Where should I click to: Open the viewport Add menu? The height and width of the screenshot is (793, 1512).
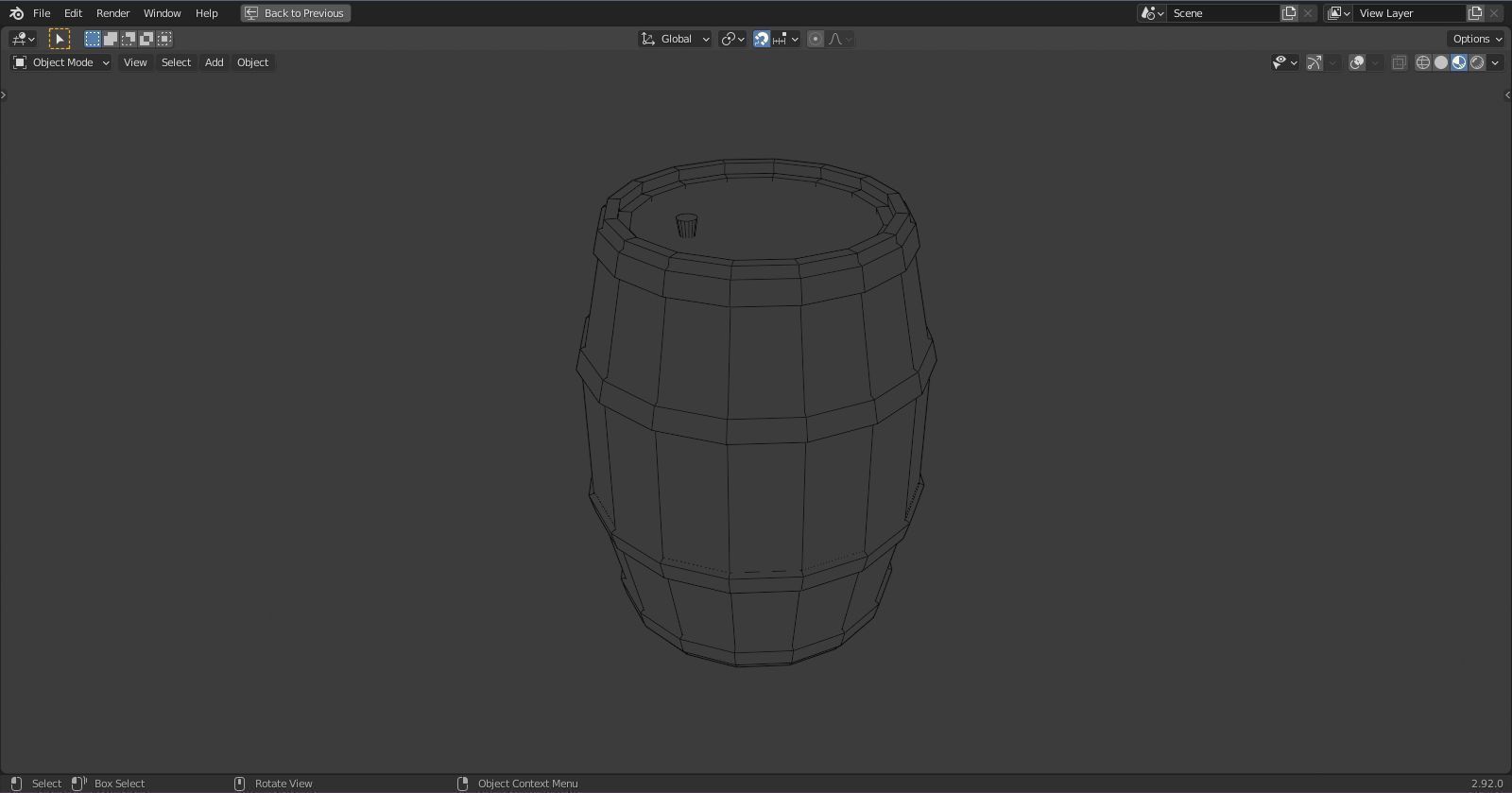pyautogui.click(x=214, y=62)
